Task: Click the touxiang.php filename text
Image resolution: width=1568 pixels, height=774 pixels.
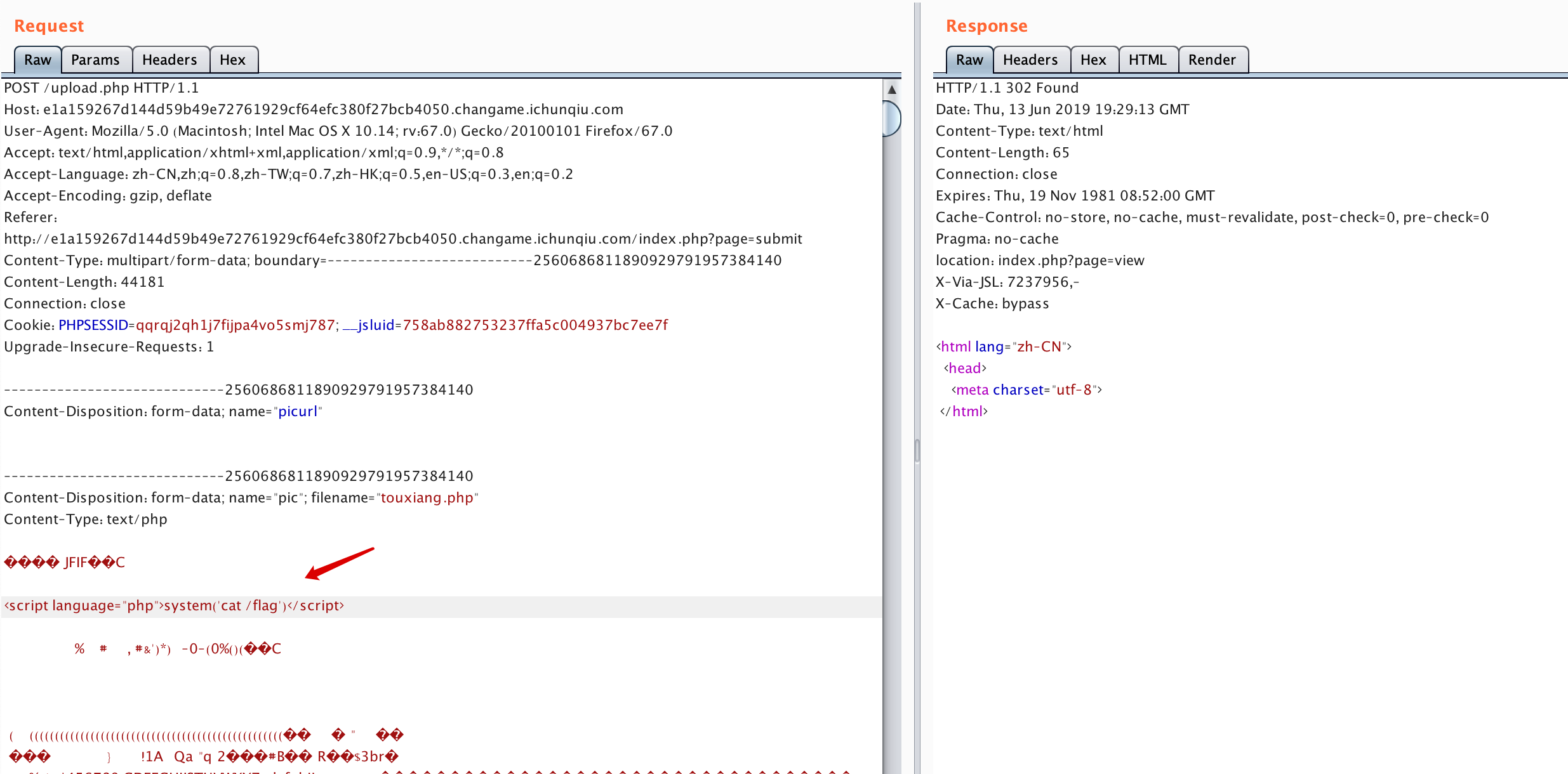Action: (427, 497)
